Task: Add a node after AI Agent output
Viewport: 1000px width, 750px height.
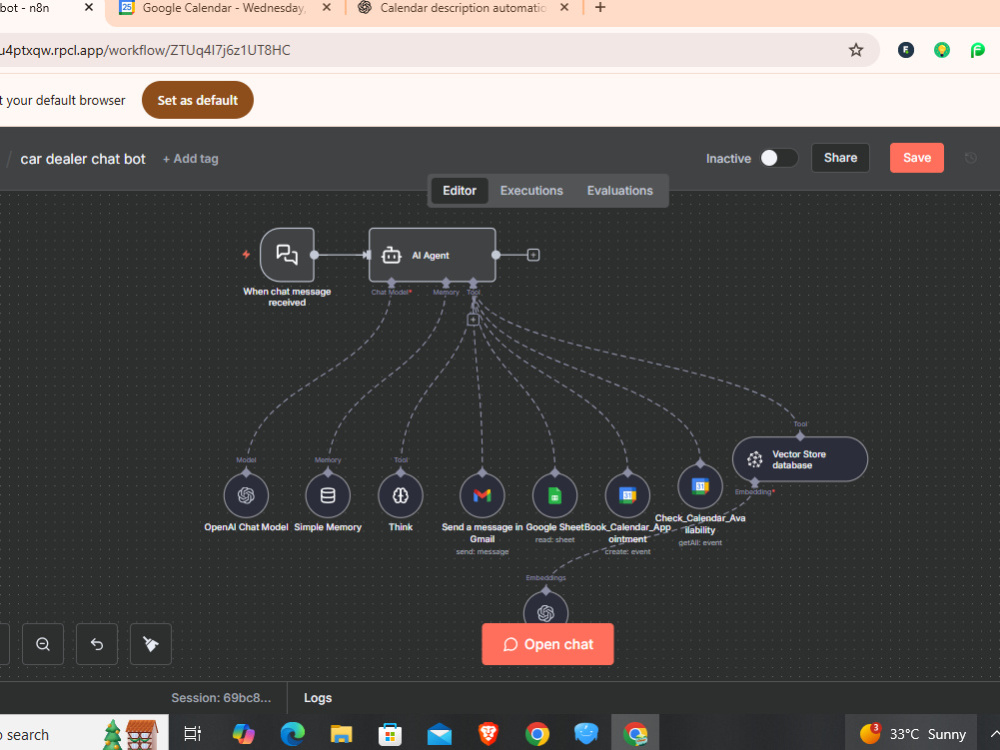Action: pyautogui.click(x=534, y=255)
